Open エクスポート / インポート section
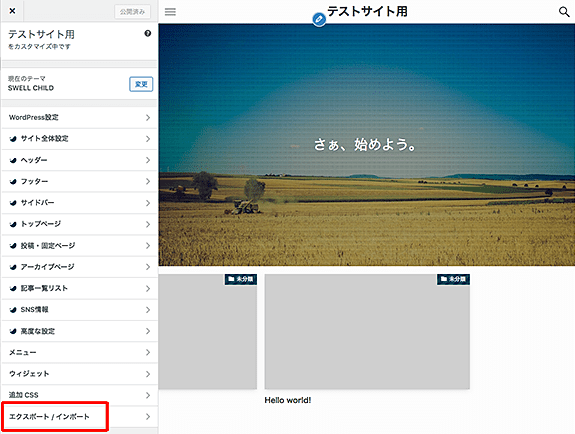 pyautogui.click(x=80, y=416)
